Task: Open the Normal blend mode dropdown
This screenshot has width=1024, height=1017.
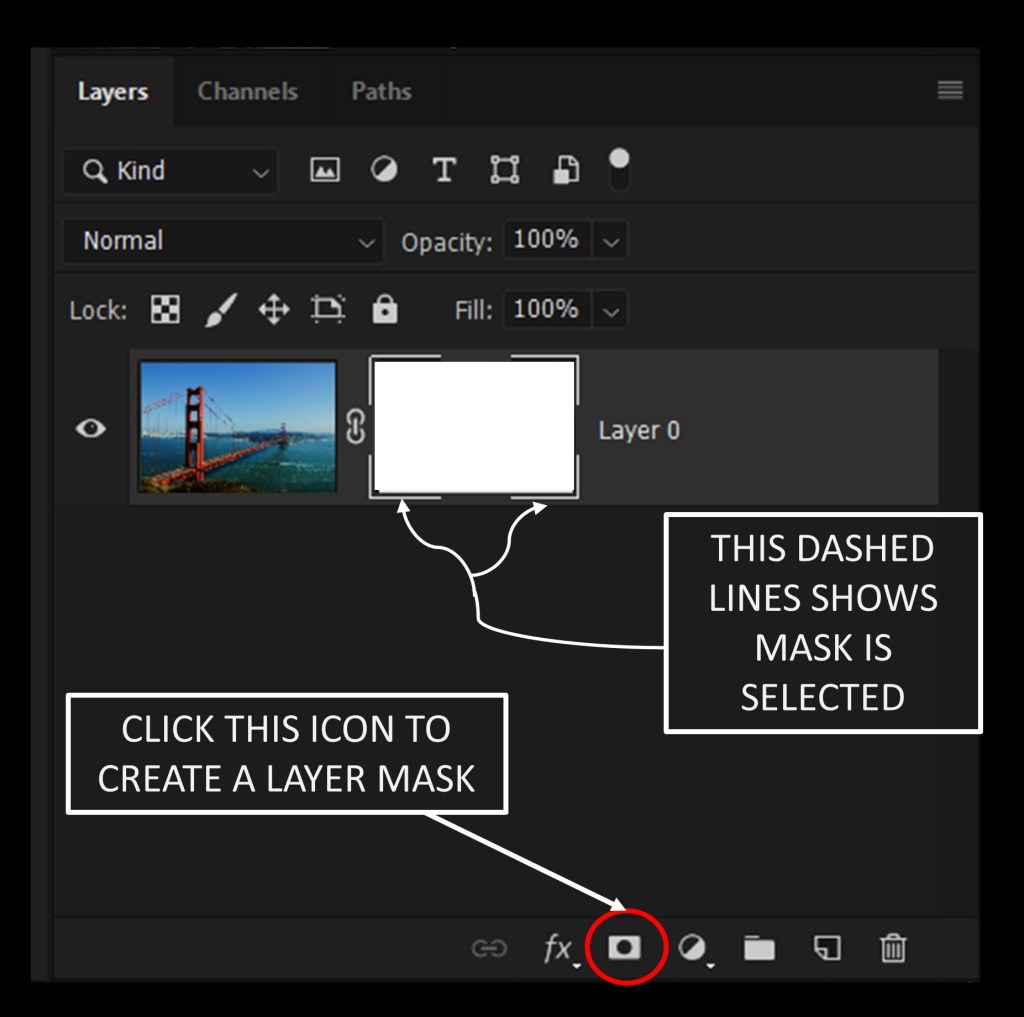Action: (x=223, y=241)
